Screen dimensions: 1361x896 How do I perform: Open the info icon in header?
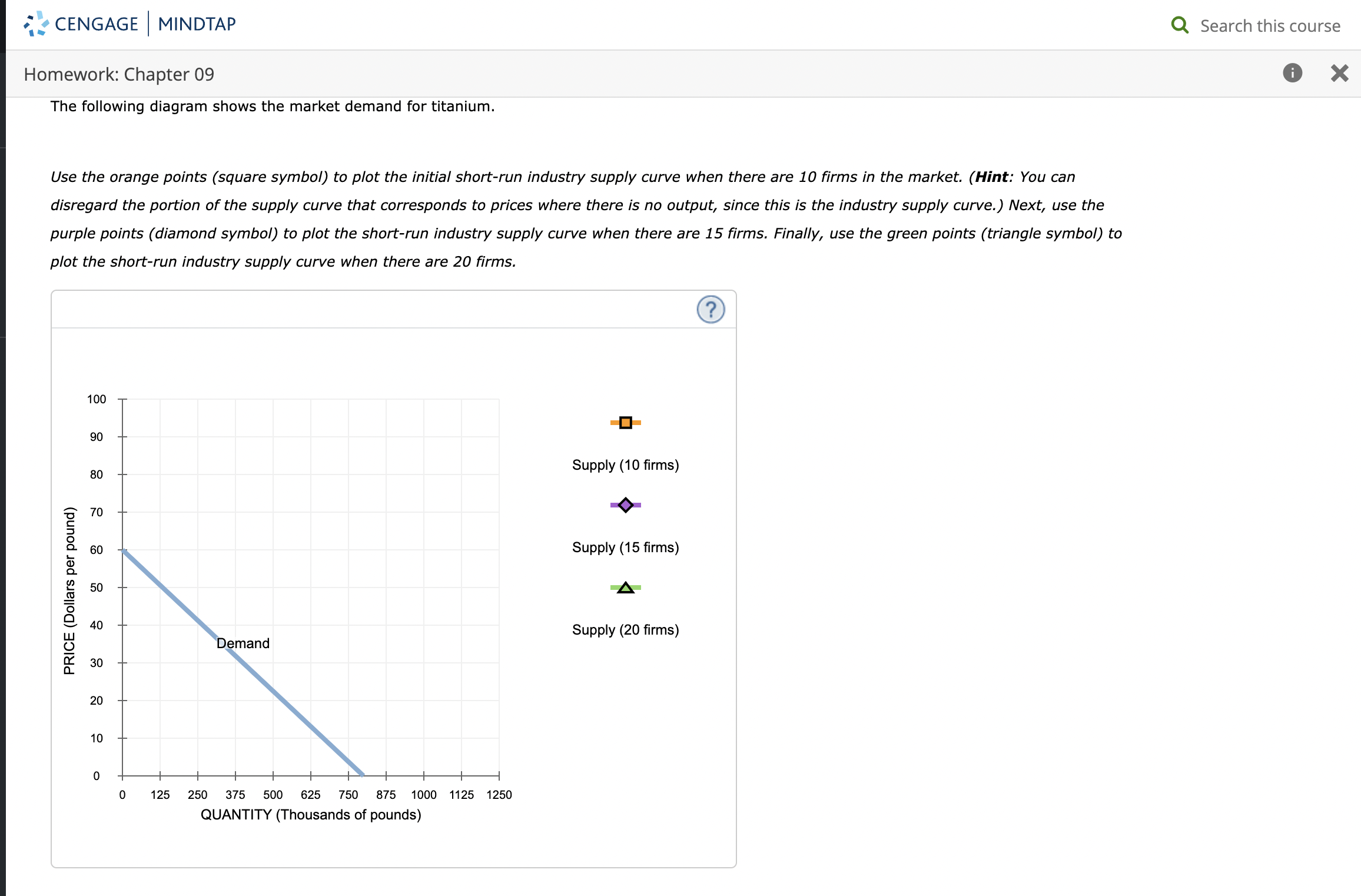tap(1292, 73)
